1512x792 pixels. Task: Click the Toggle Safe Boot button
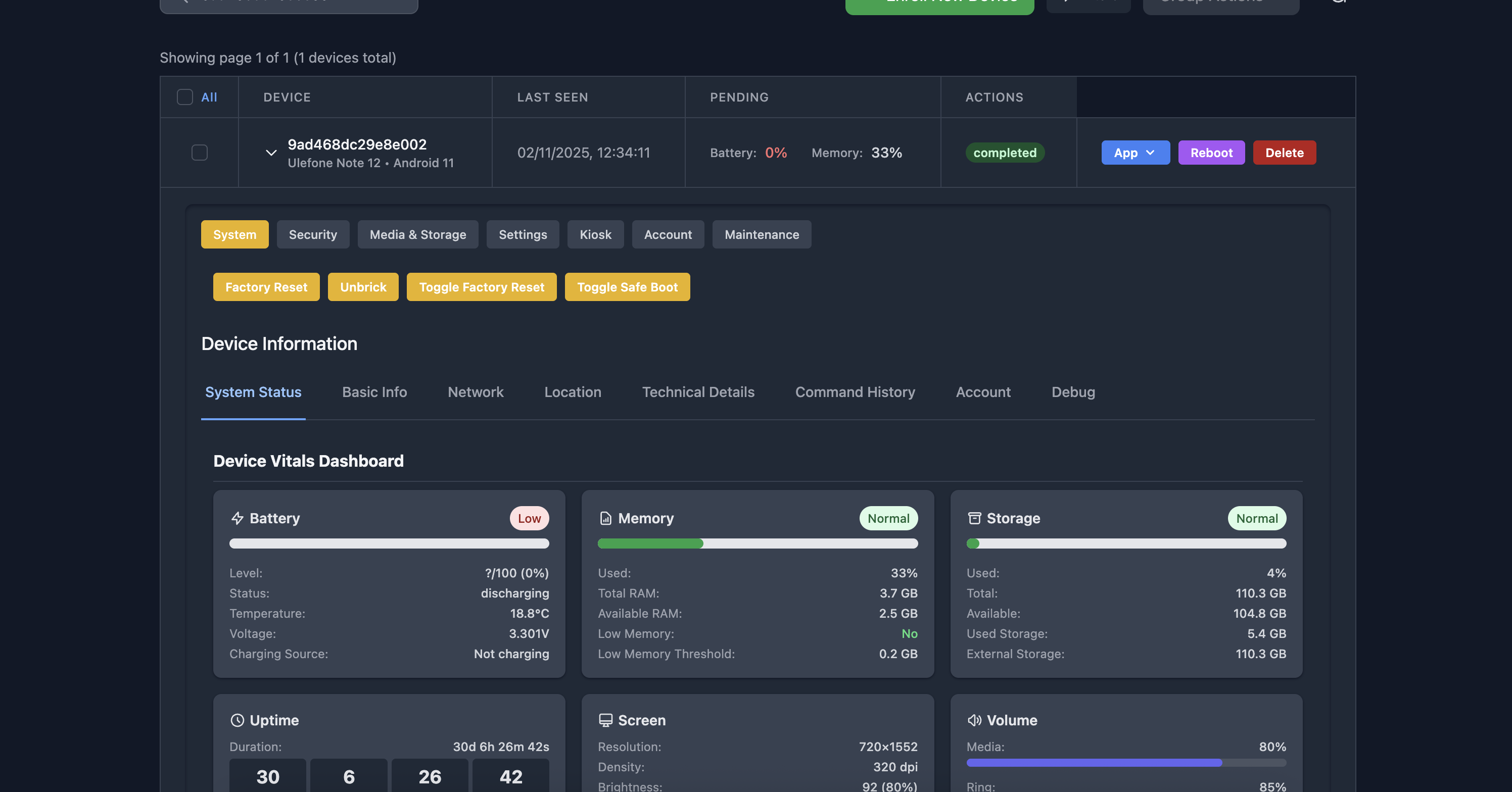[x=627, y=287]
